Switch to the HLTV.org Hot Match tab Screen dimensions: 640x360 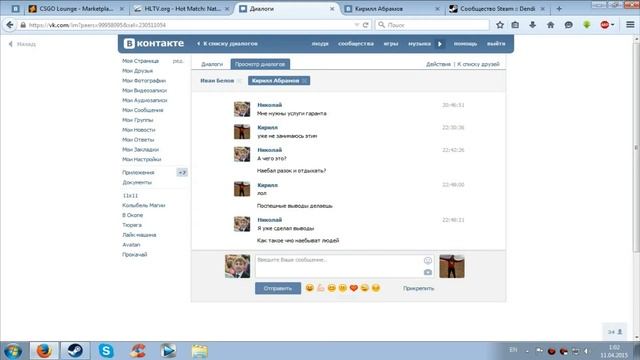tap(182, 9)
